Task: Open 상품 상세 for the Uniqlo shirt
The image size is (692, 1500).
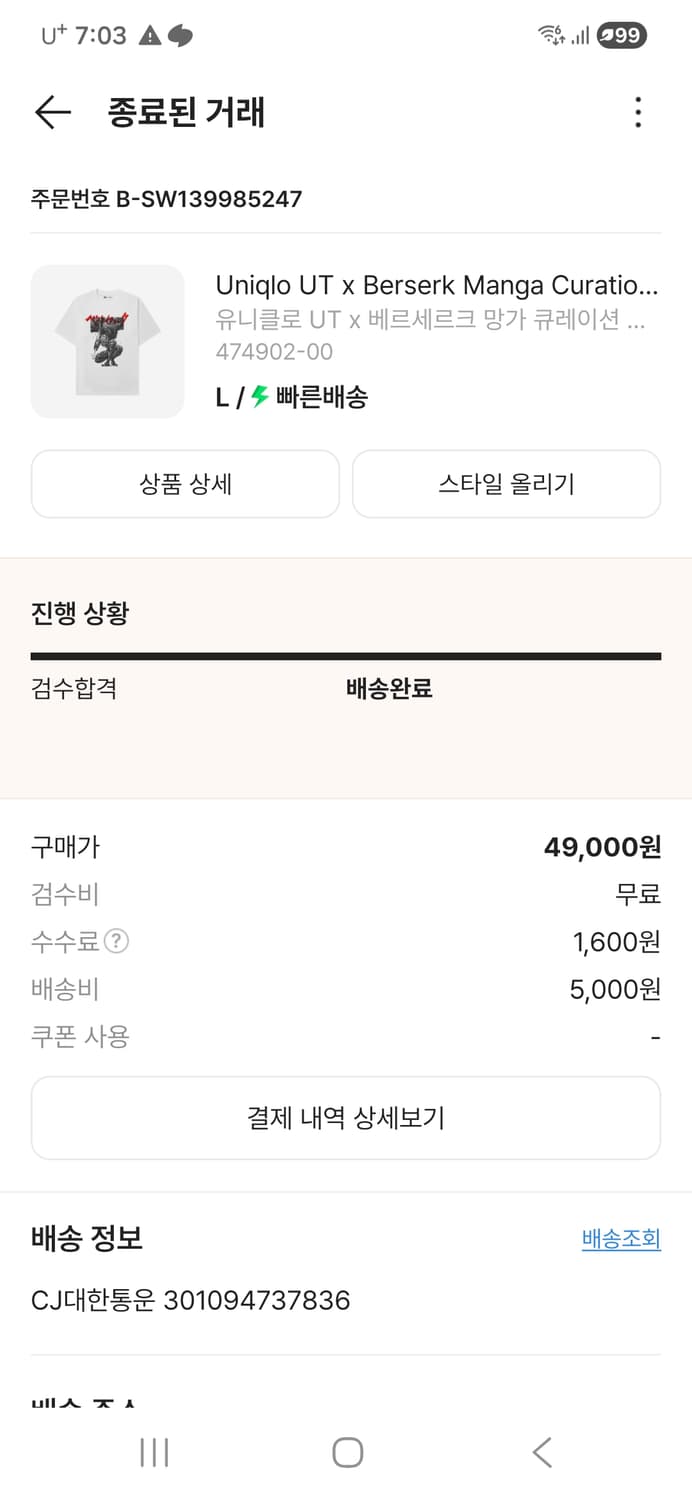Action: tap(185, 484)
